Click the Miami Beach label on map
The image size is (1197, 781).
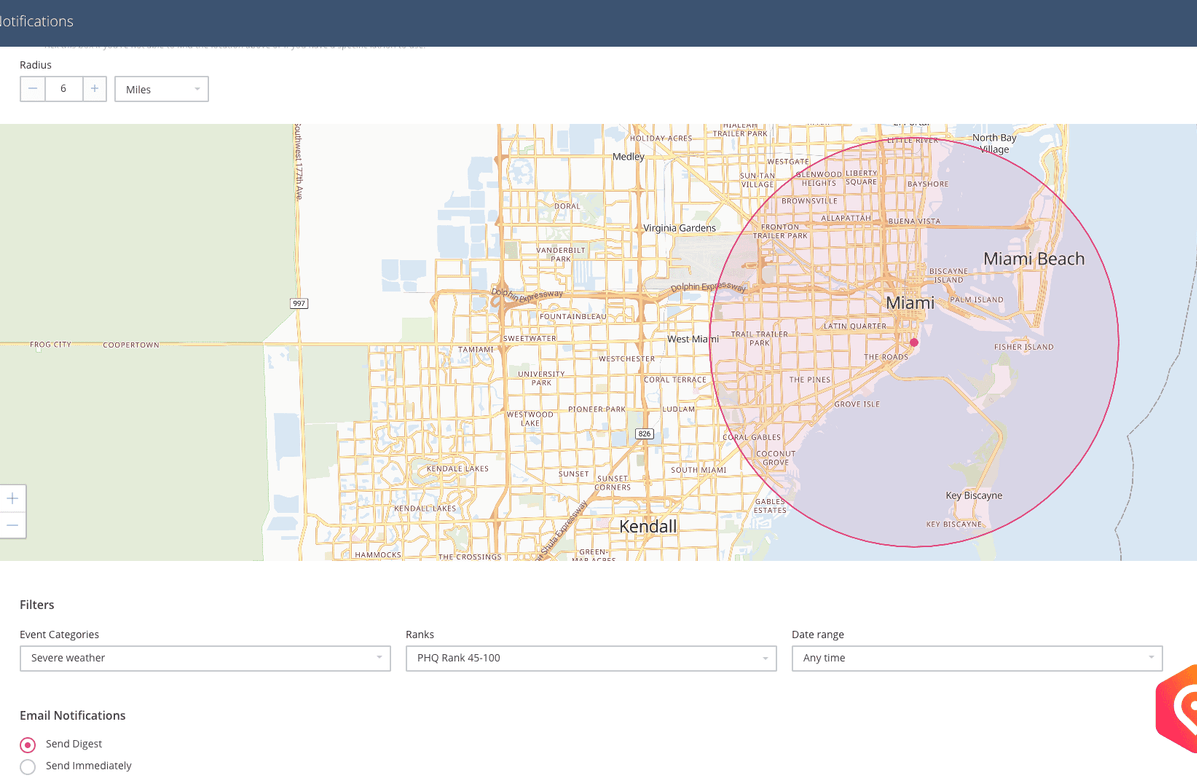tap(1033, 259)
